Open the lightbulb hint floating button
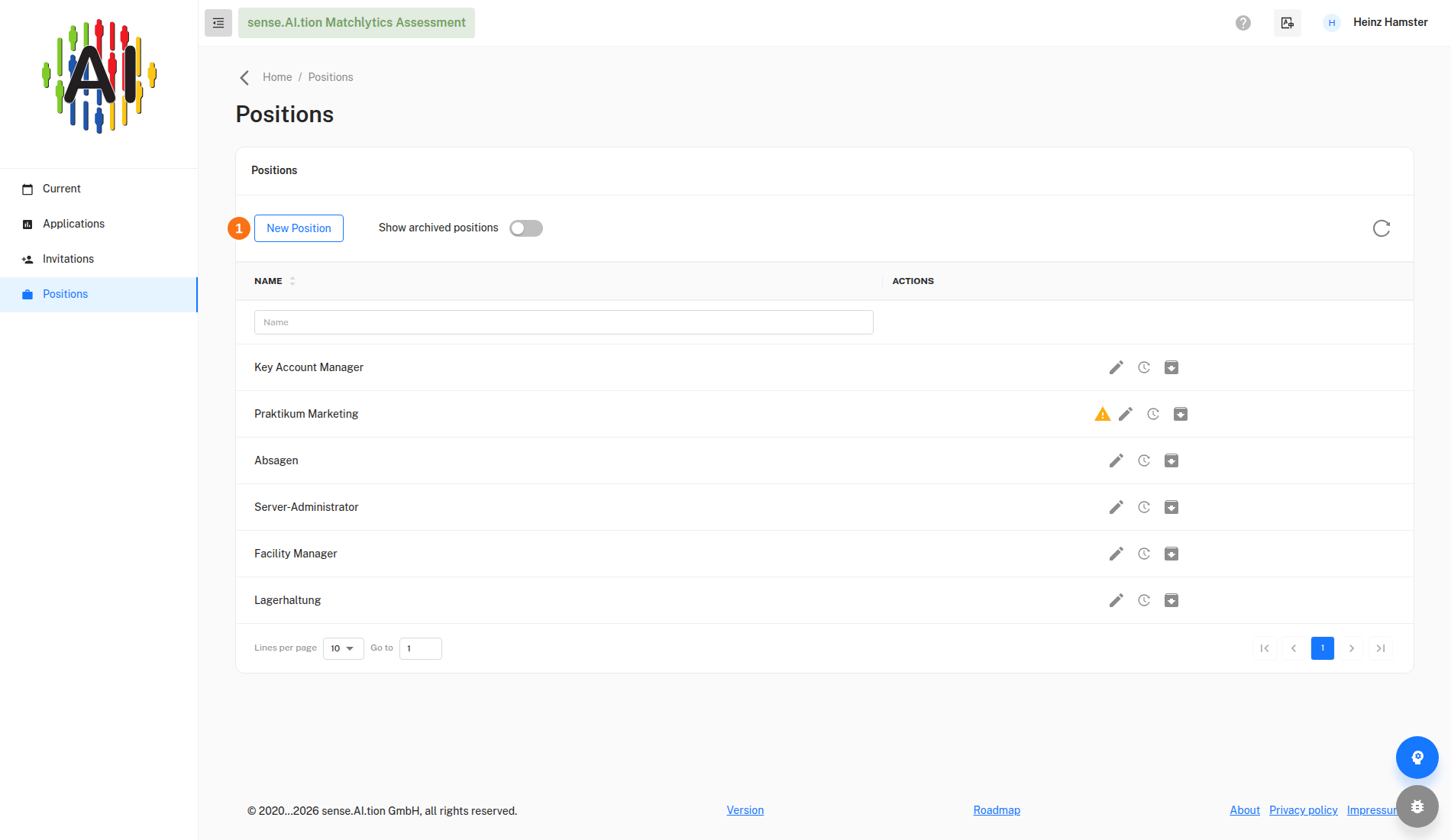The height and width of the screenshot is (840, 1451). pos(1417,758)
